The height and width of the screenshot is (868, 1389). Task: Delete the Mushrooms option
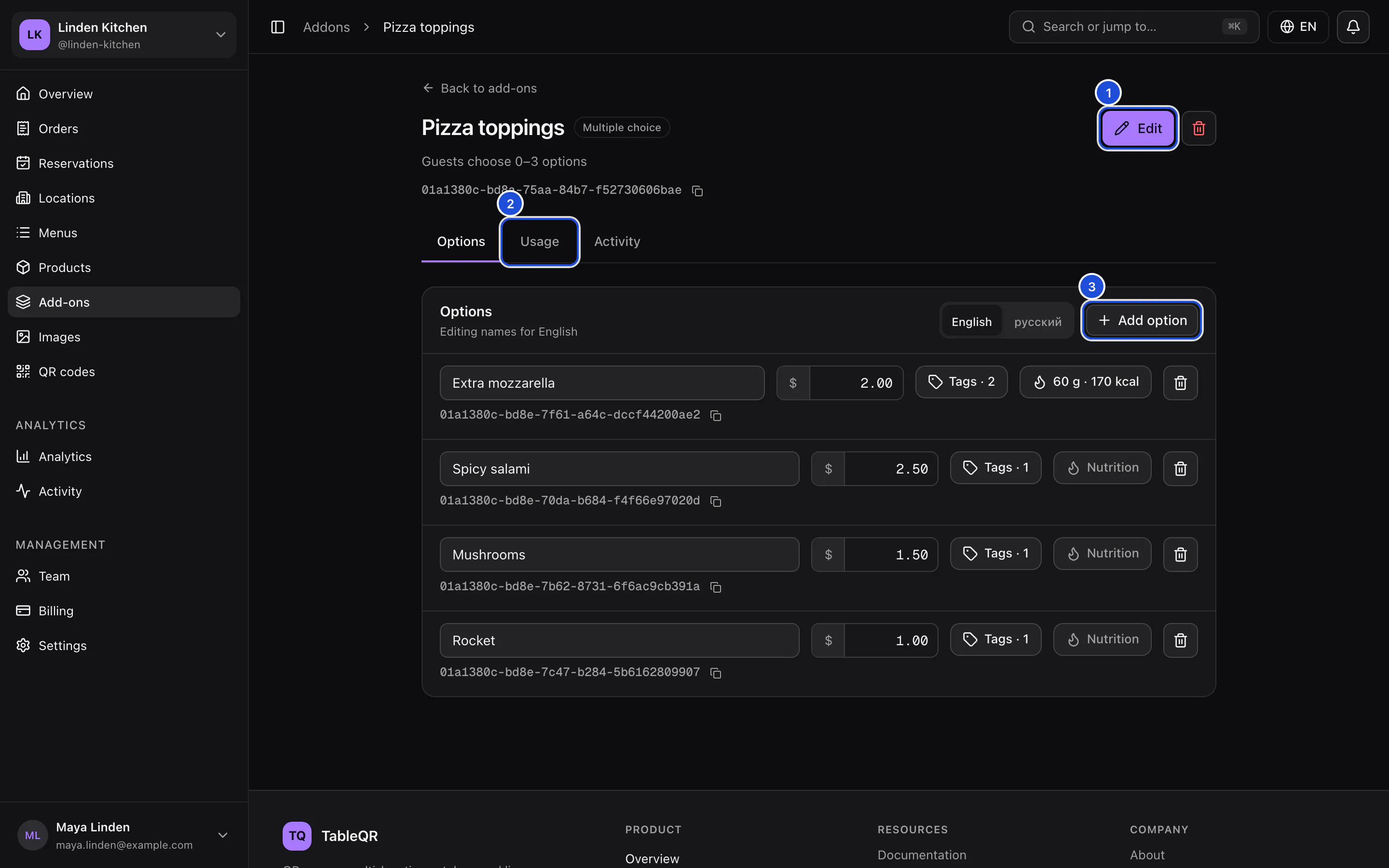[x=1180, y=555]
